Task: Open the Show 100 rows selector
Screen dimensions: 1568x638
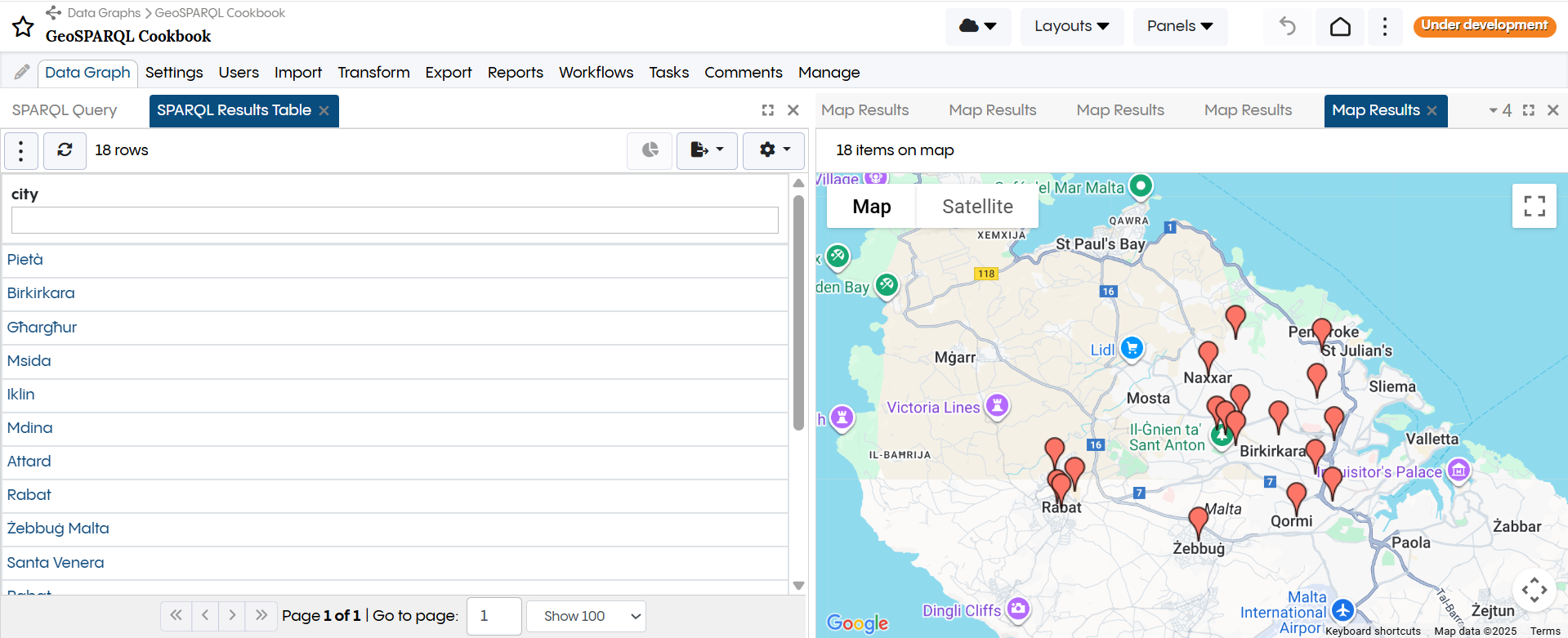Action: tap(586, 616)
